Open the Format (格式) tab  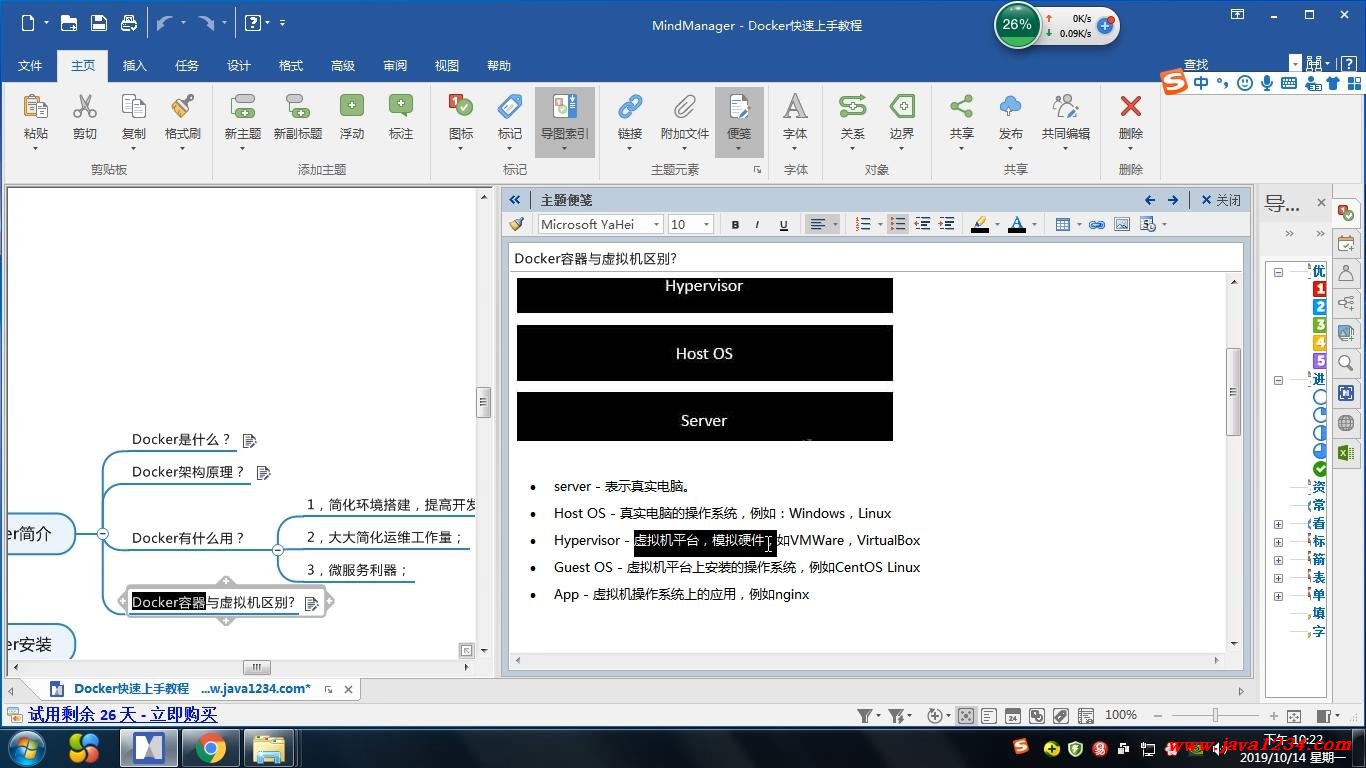click(x=291, y=65)
